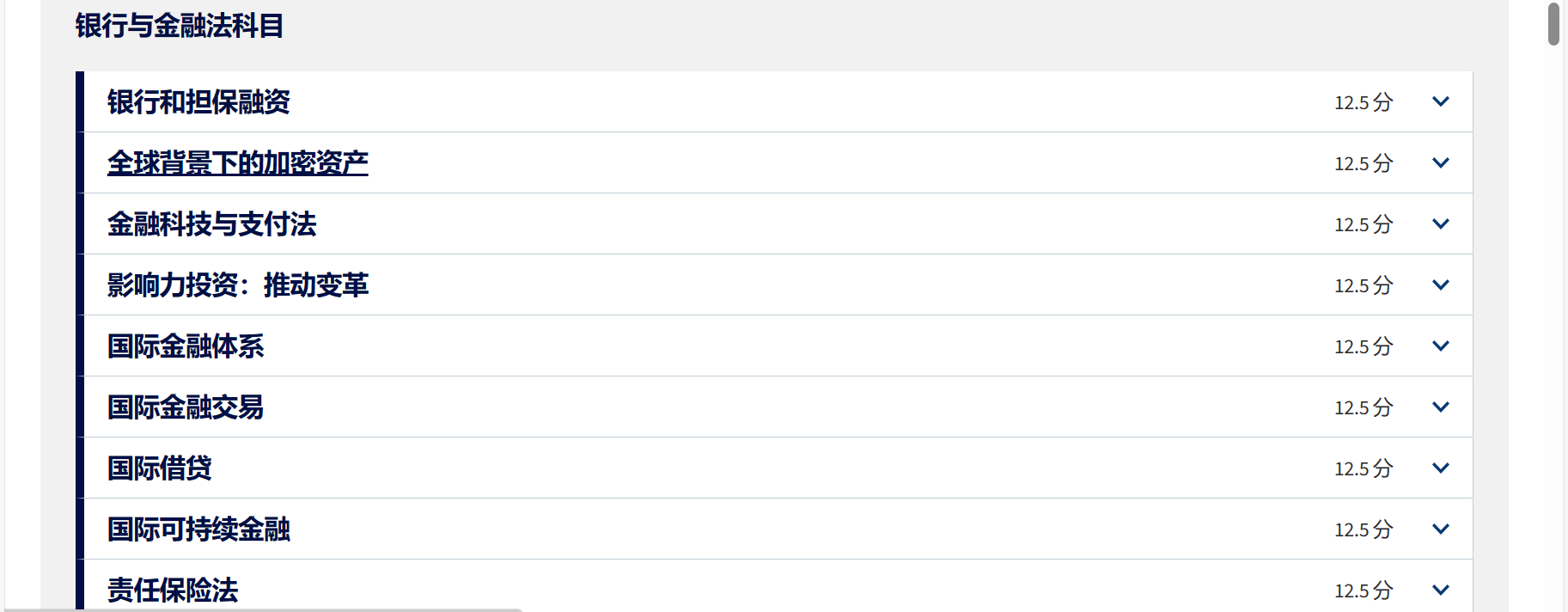Select the 责任保险法 course title
1568x612 pixels.
coord(173,590)
